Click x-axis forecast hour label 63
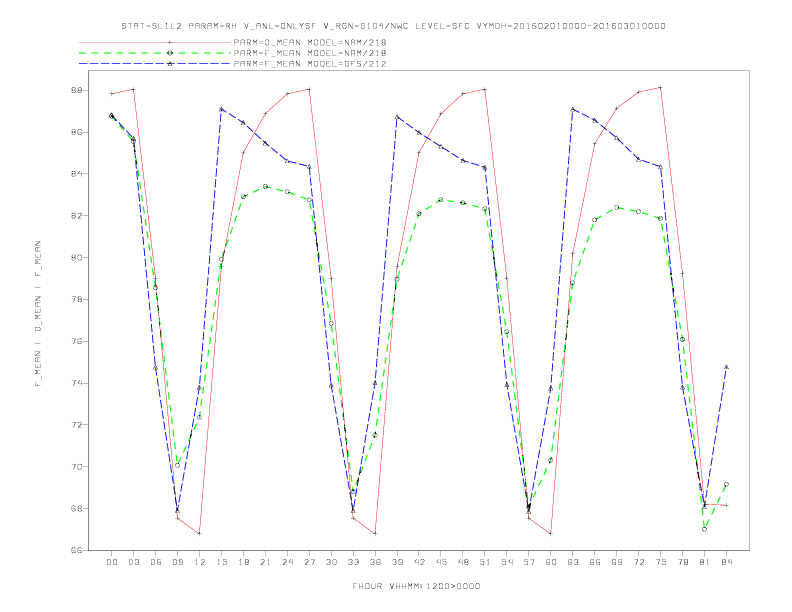The width and height of the screenshot is (792, 612). (x=573, y=562)
